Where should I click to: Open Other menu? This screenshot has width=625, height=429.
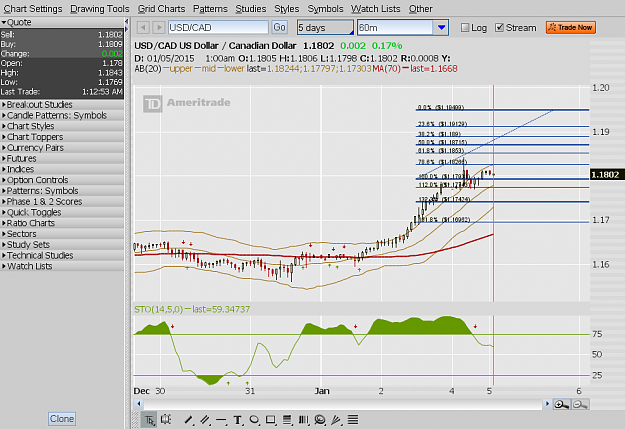tap(421, 9)
